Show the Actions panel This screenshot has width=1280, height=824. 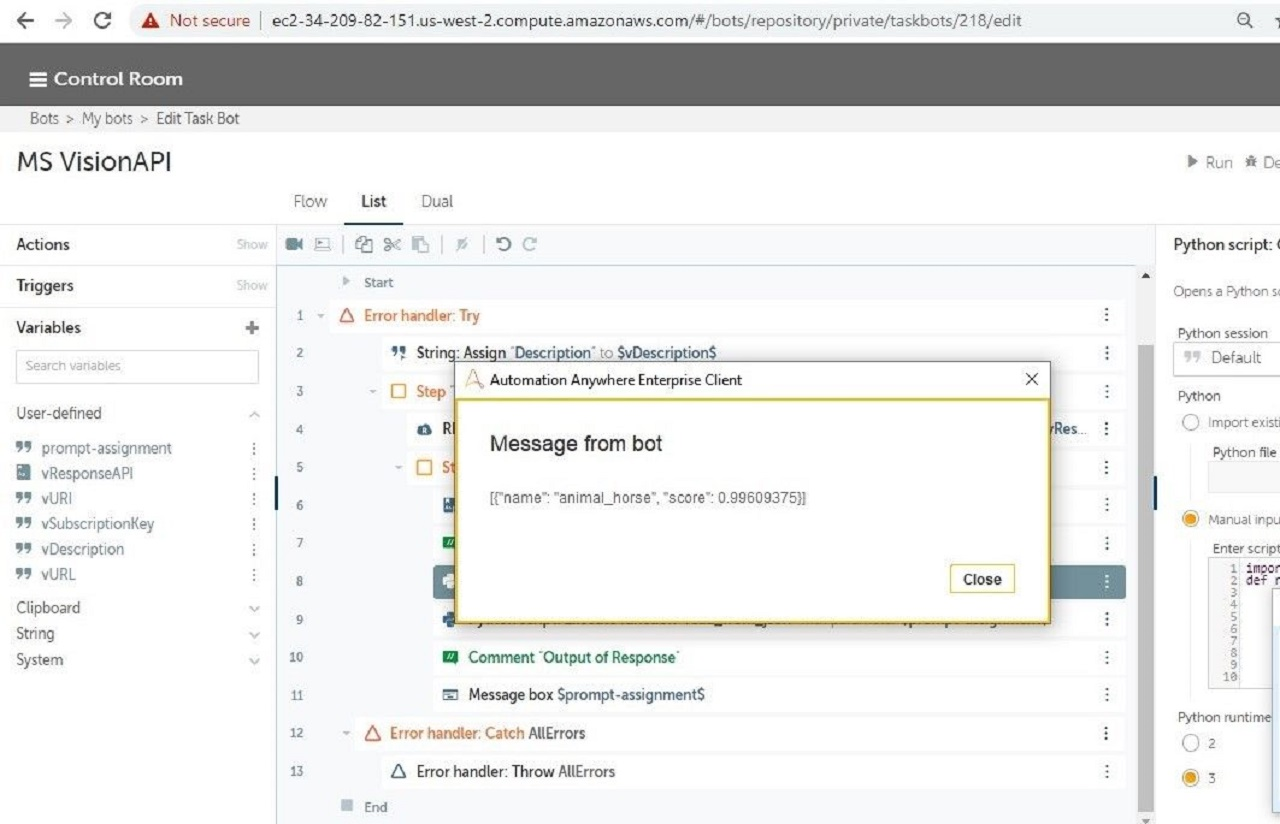(x=252, y=245)
